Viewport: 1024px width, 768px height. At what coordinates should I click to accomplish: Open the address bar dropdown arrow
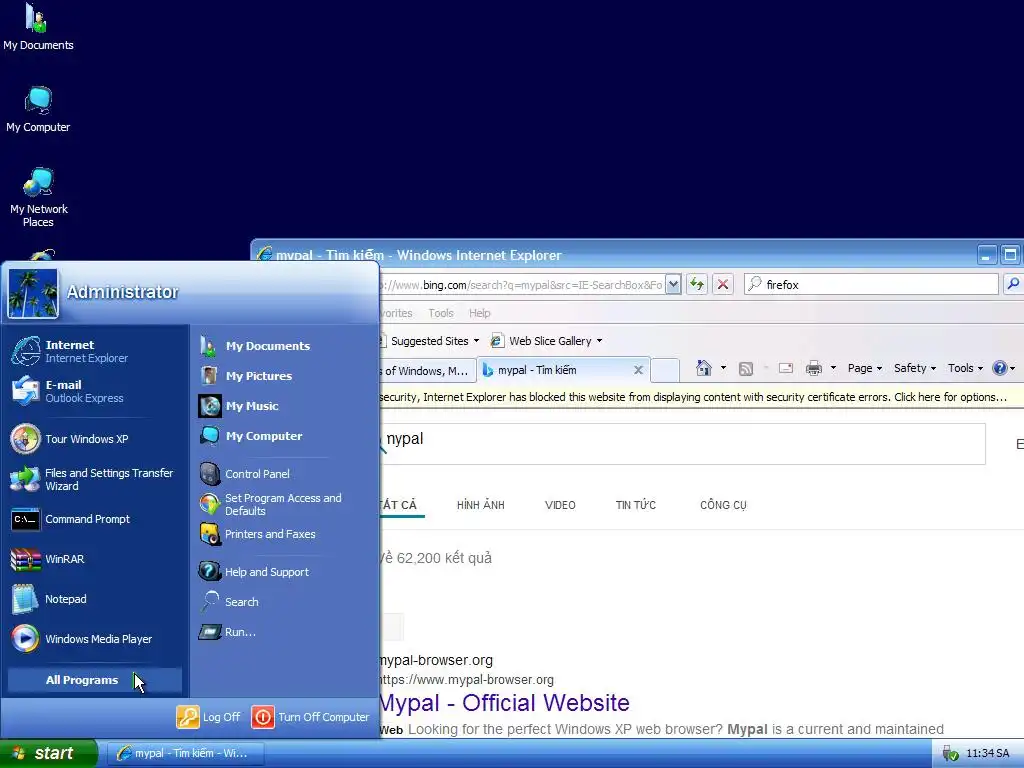point(673,284)
